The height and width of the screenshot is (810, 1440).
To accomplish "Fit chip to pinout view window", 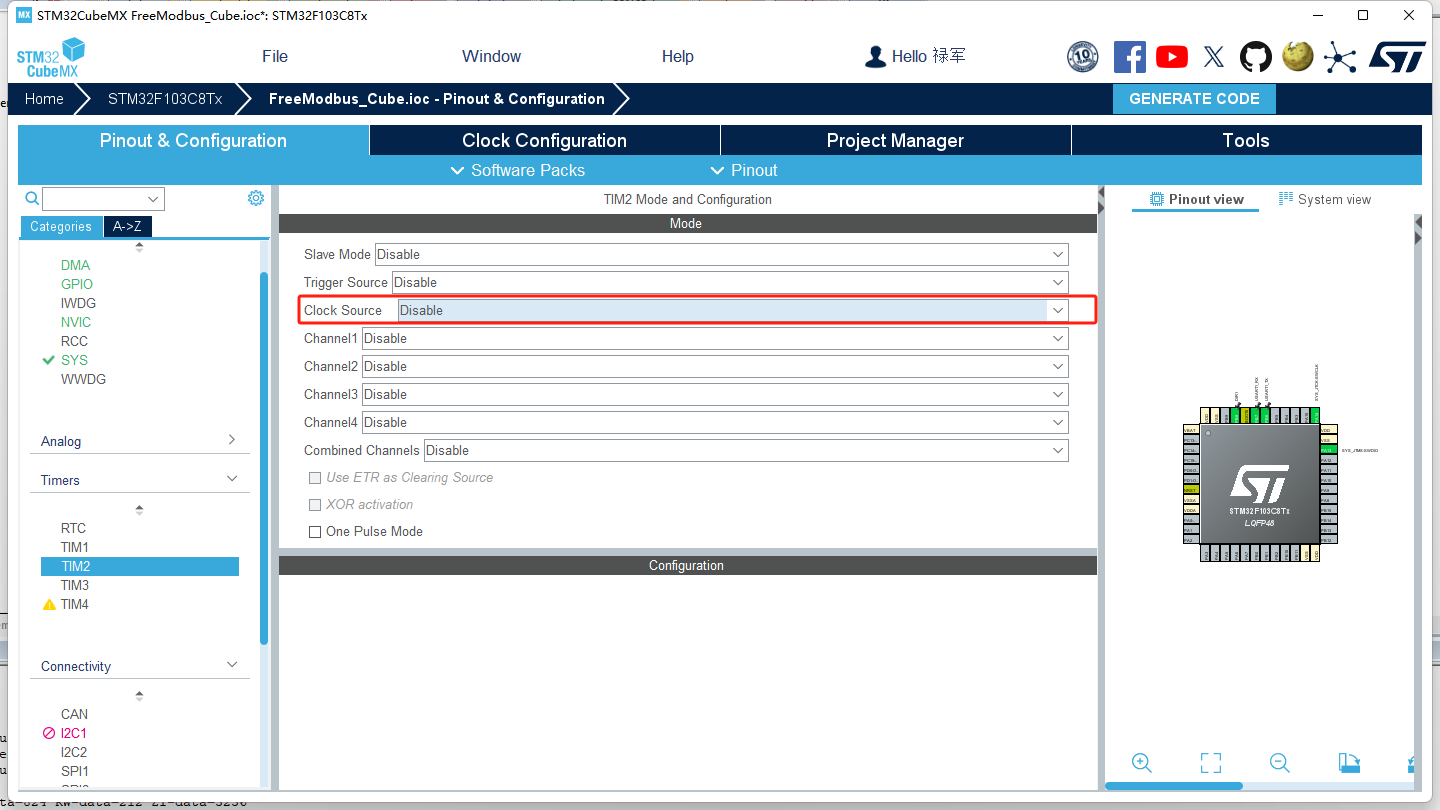I will 1211,763.
